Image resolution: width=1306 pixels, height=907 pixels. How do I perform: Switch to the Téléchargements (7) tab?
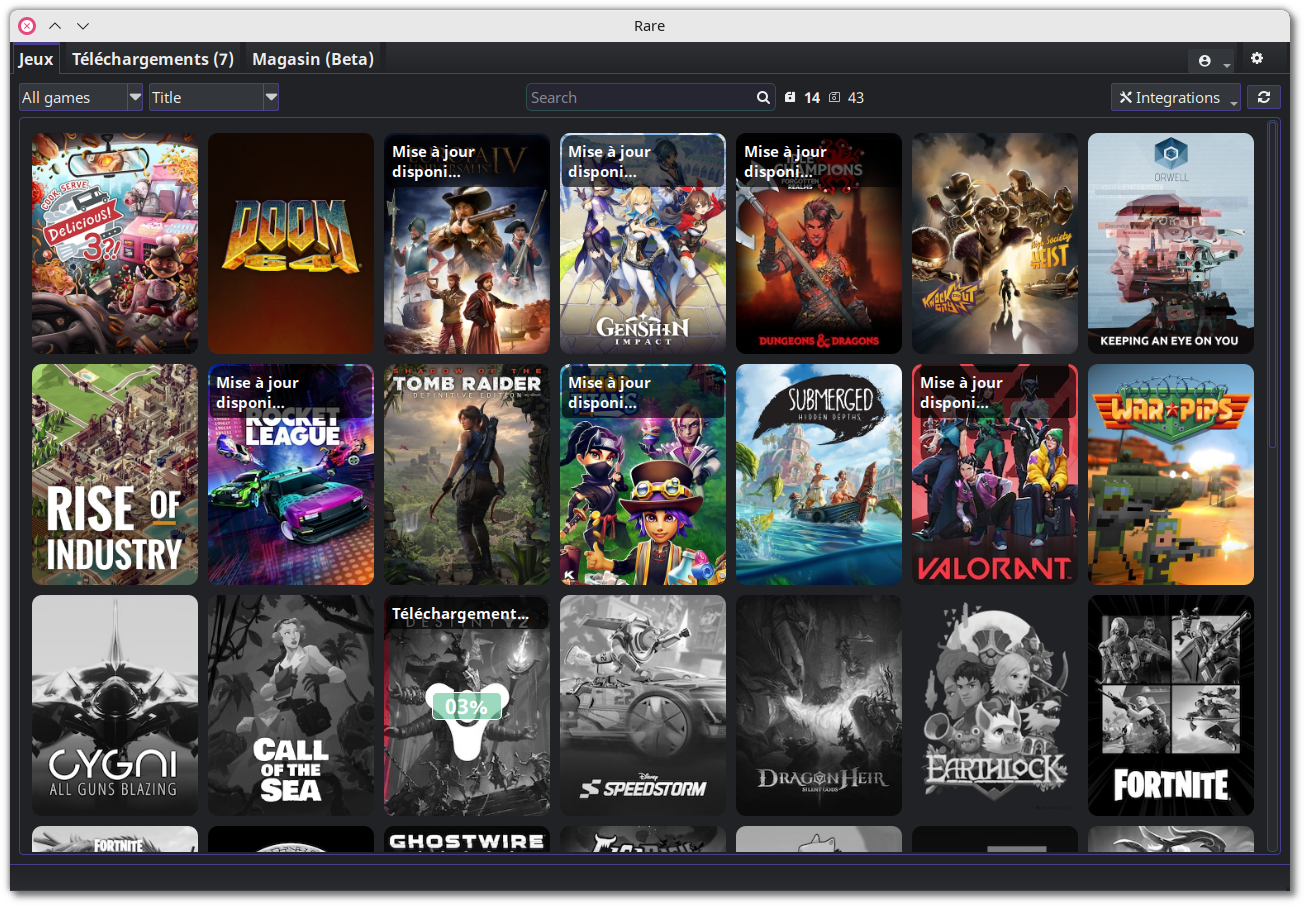pos(153,59)
